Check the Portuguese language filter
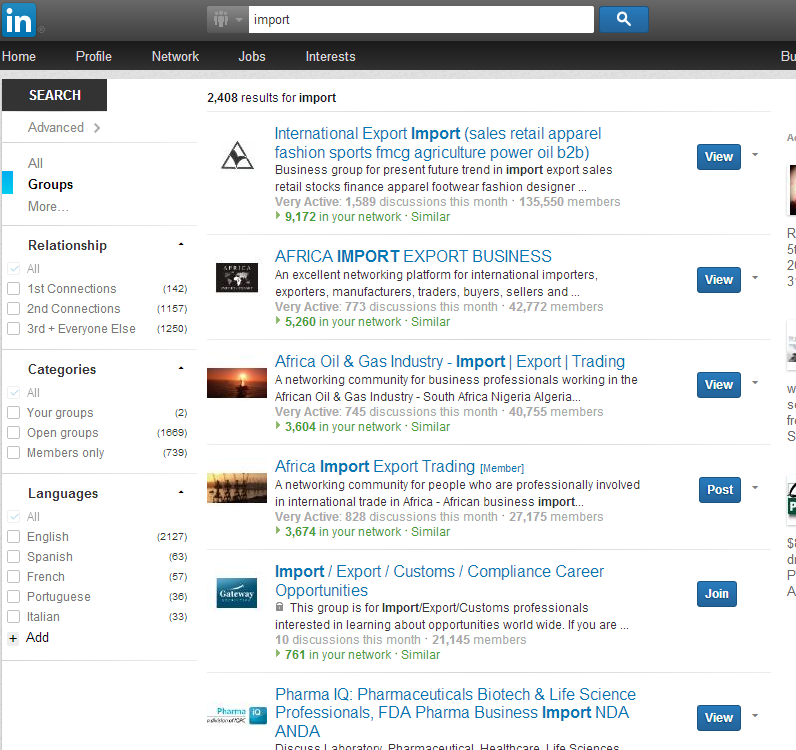Image resolution: width=796 pixels, height=750 pixels. click(x=14, y=597)
